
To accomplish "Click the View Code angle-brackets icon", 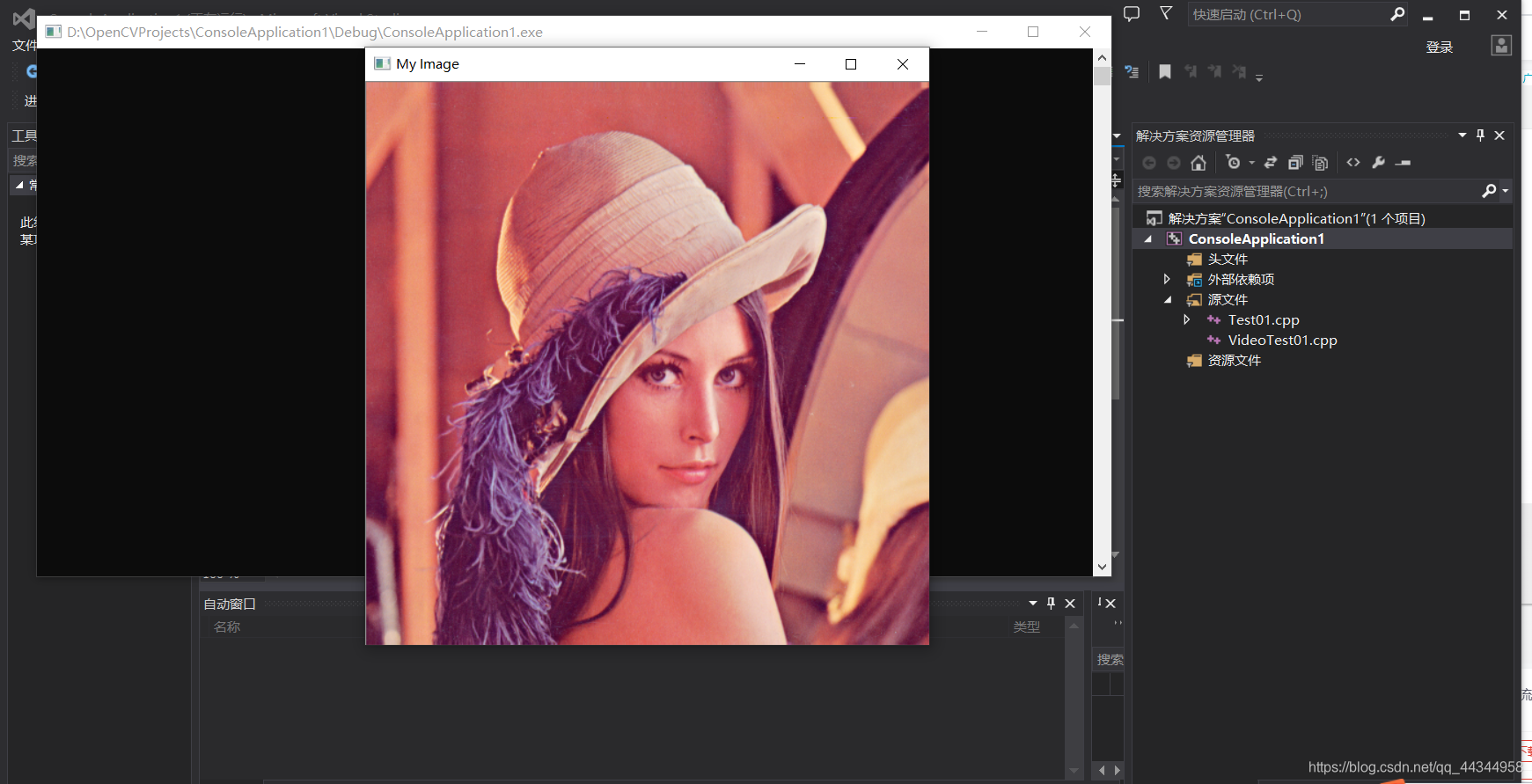I will tap(1353, 163).
